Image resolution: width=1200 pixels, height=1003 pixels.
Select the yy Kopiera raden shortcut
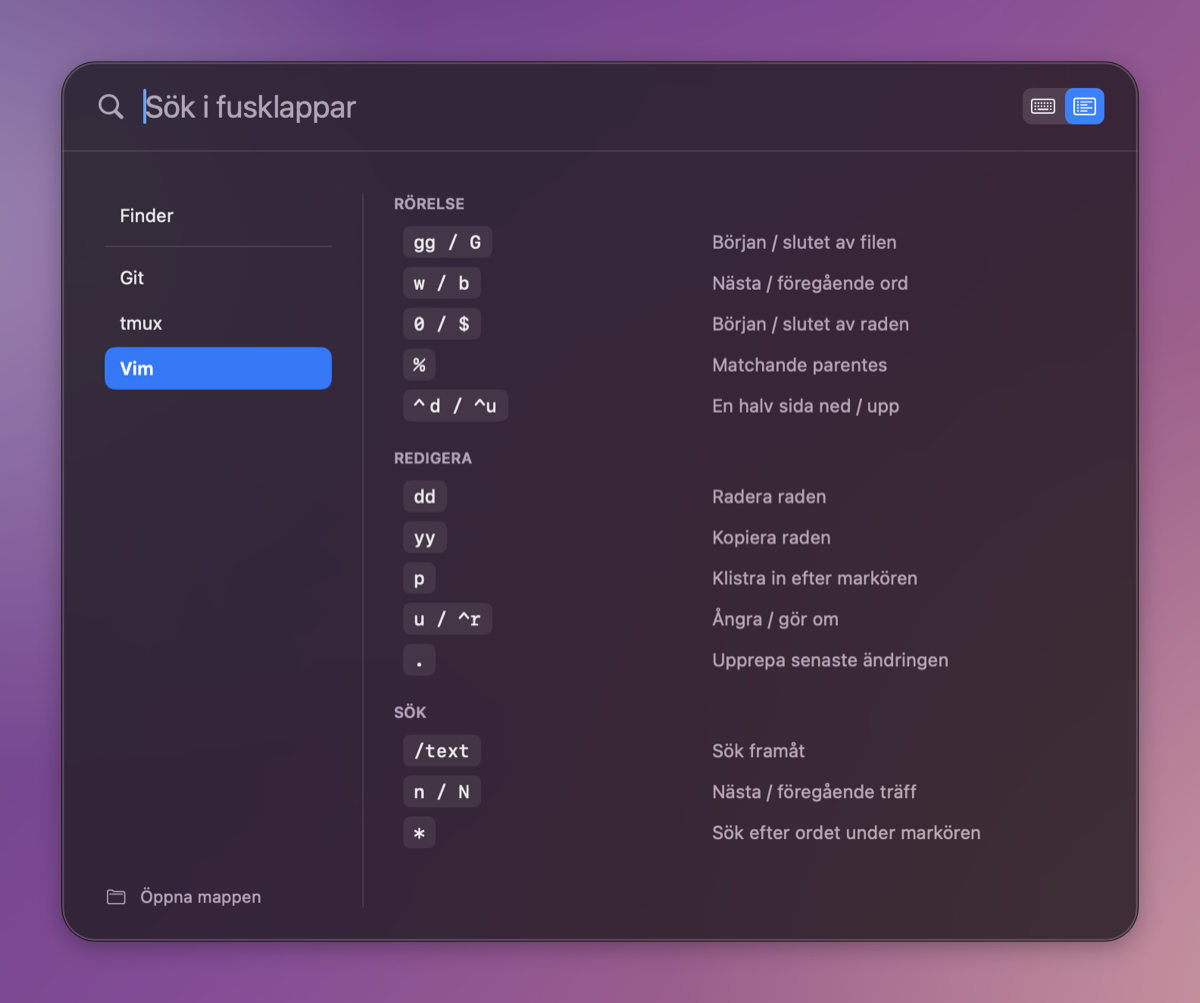(425, 537)
